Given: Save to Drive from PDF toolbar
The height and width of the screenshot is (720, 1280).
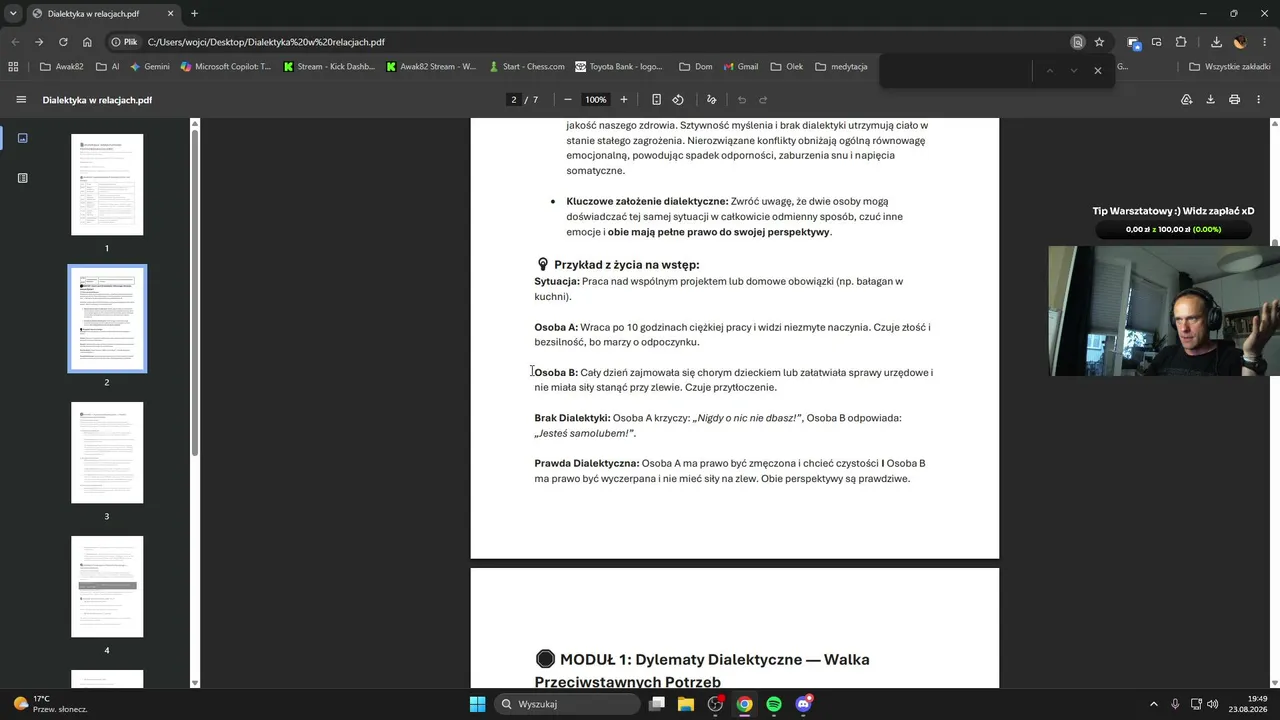Looking at the screenshot, I should [x=1186, y=100].
